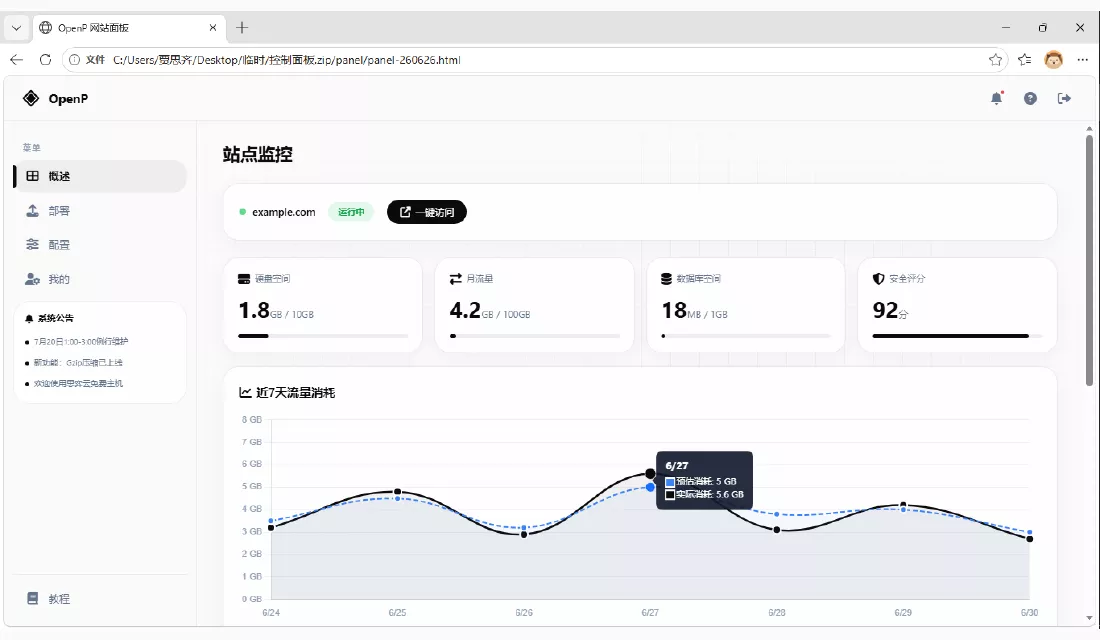Click the 18 MB / 1GB database value
This screenshot has width=1100, height=640.
coord(695,310)
